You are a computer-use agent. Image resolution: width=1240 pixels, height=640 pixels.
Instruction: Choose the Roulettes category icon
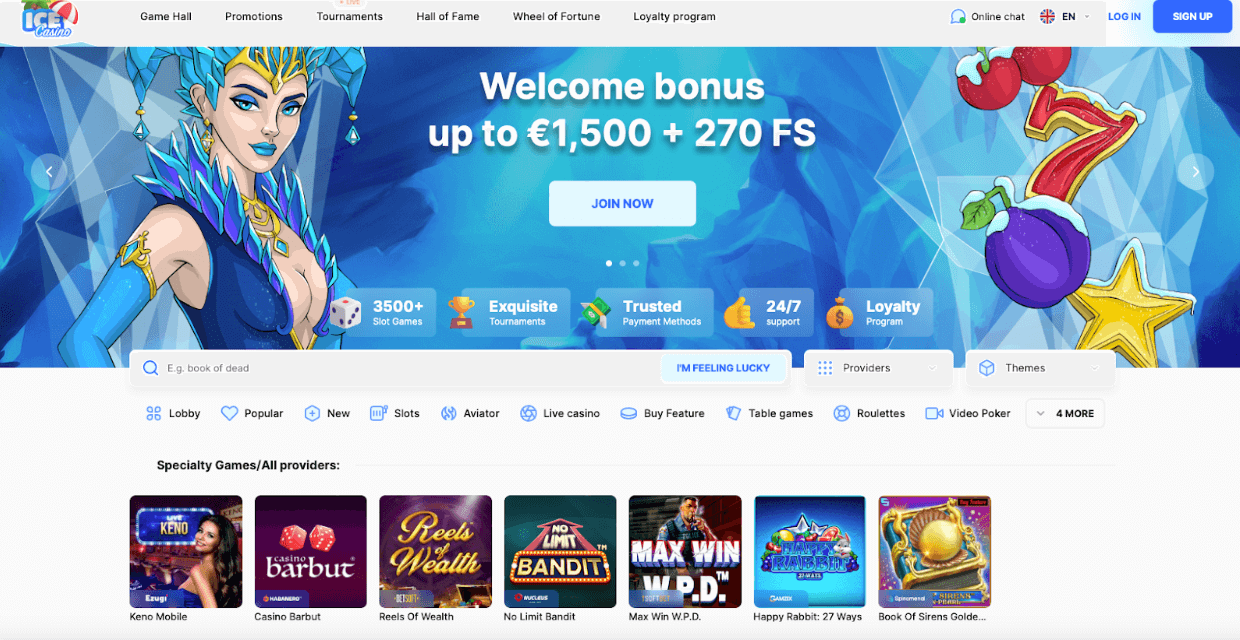(x=841, y=413)
